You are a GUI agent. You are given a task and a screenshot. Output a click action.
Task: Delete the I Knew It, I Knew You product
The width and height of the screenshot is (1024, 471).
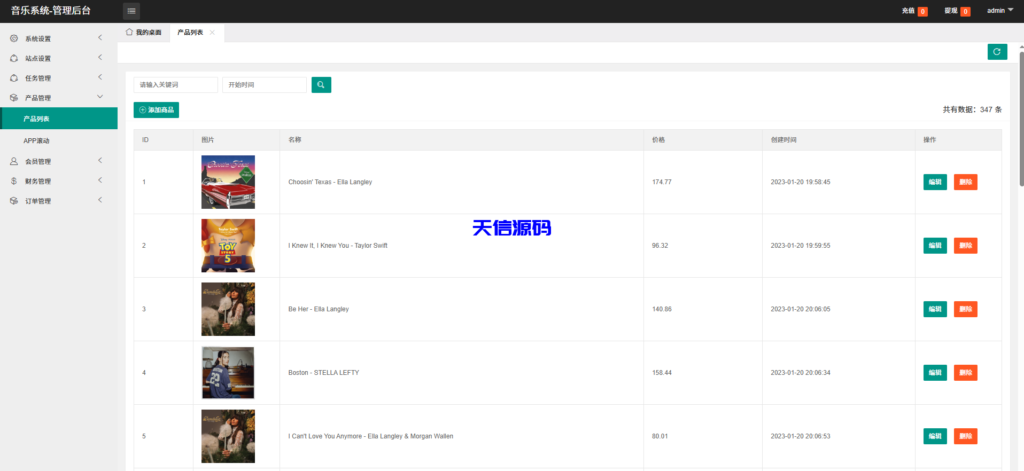tap(965, 246)
